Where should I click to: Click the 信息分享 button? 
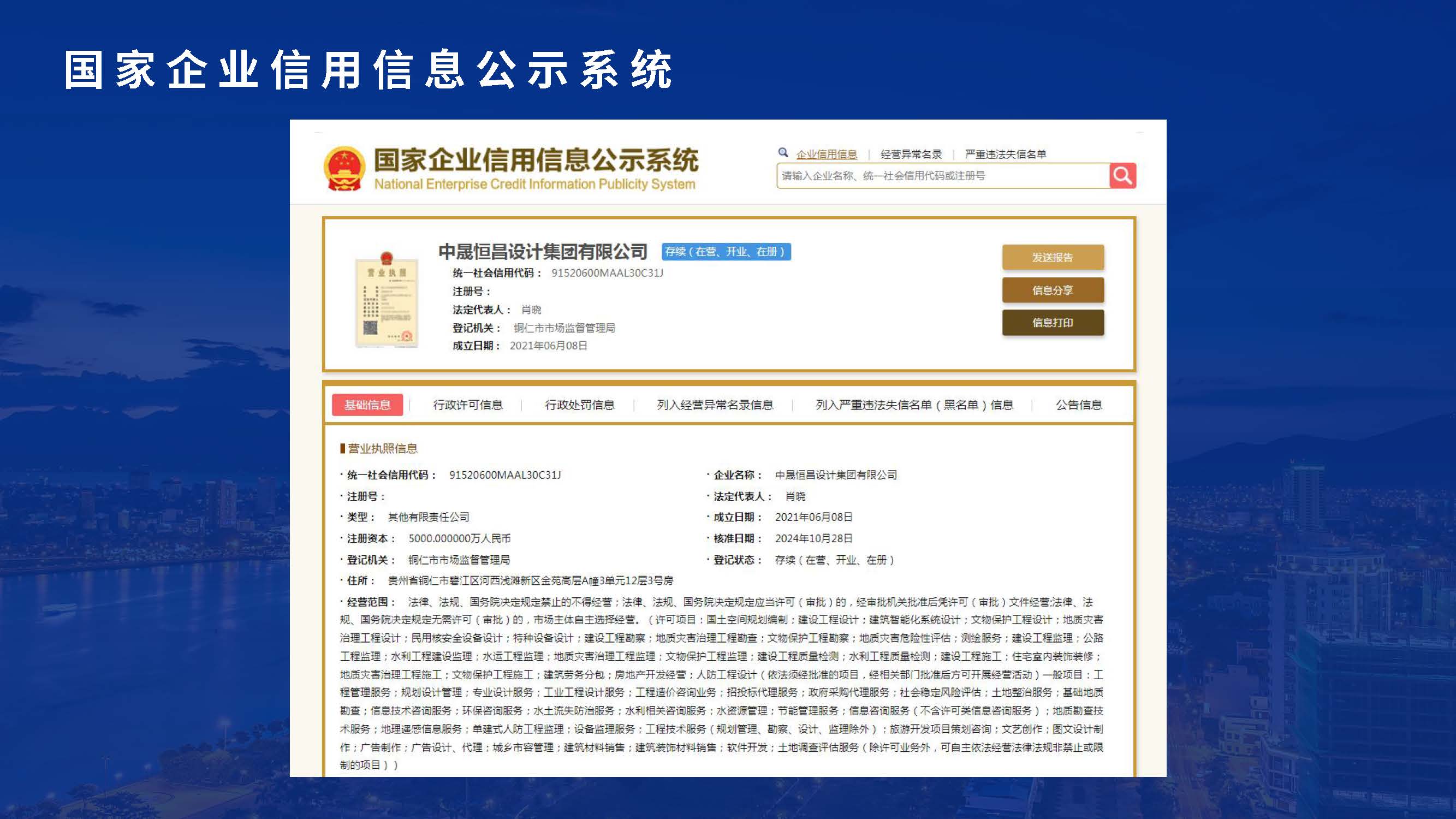click(x=1053, y=290)
